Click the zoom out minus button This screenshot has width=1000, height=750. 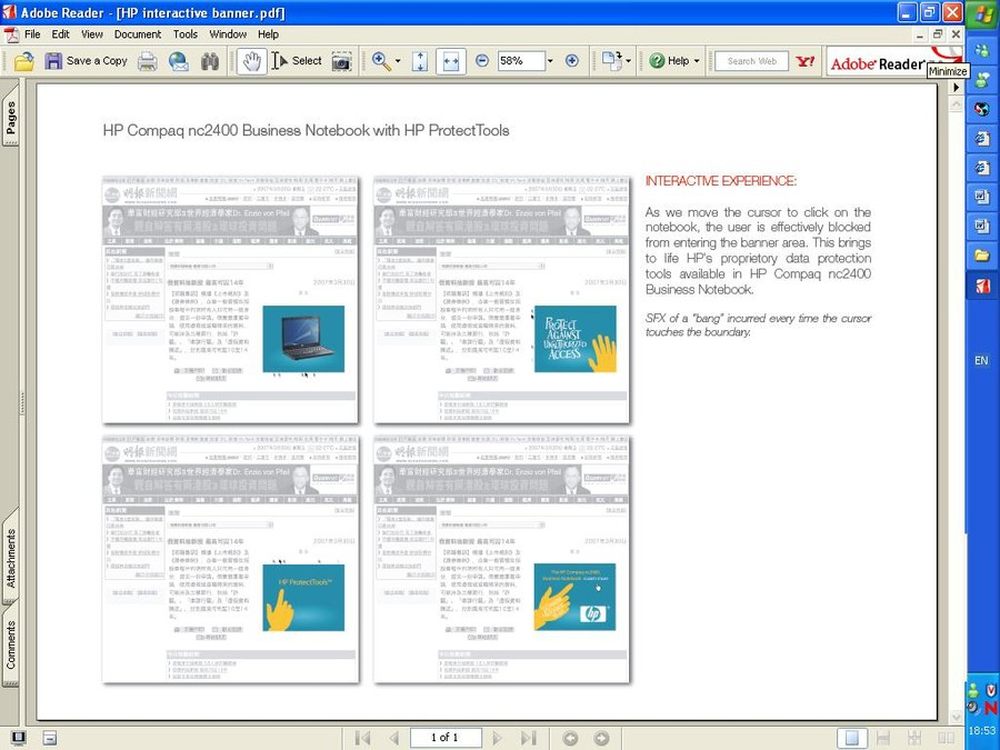[482, 61]
